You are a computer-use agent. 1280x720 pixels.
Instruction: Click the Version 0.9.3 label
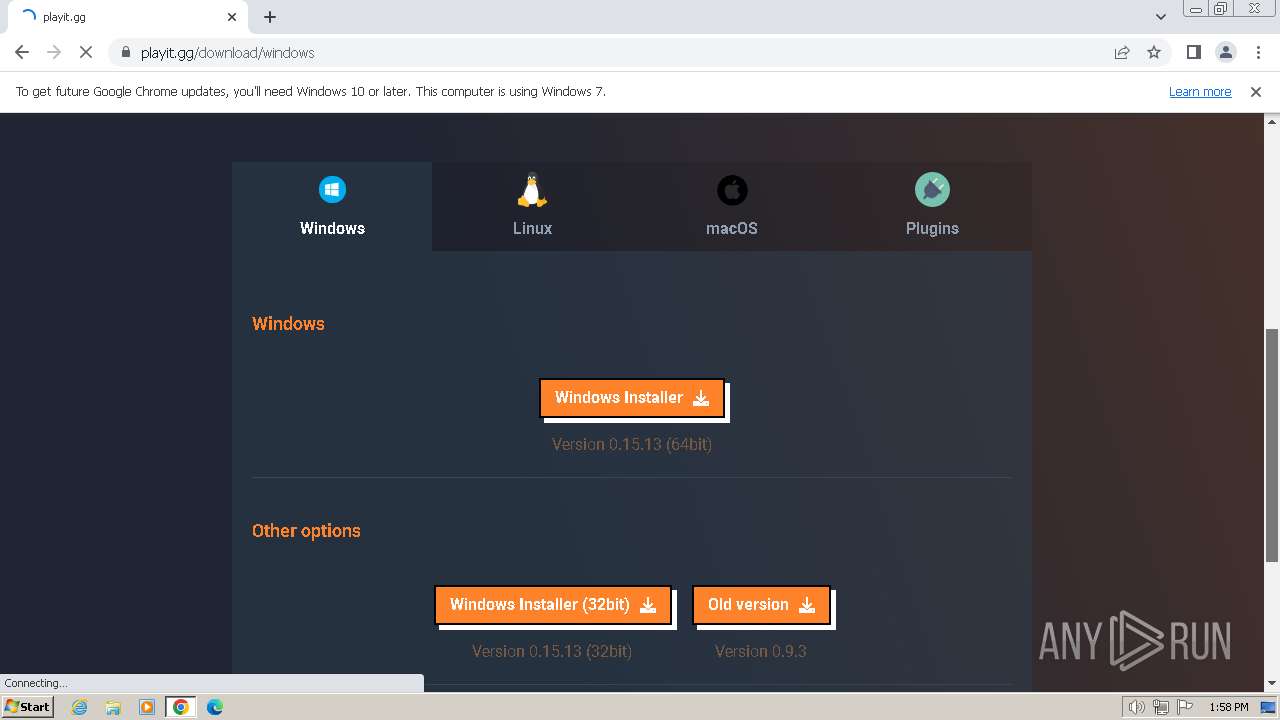point(761,652)
